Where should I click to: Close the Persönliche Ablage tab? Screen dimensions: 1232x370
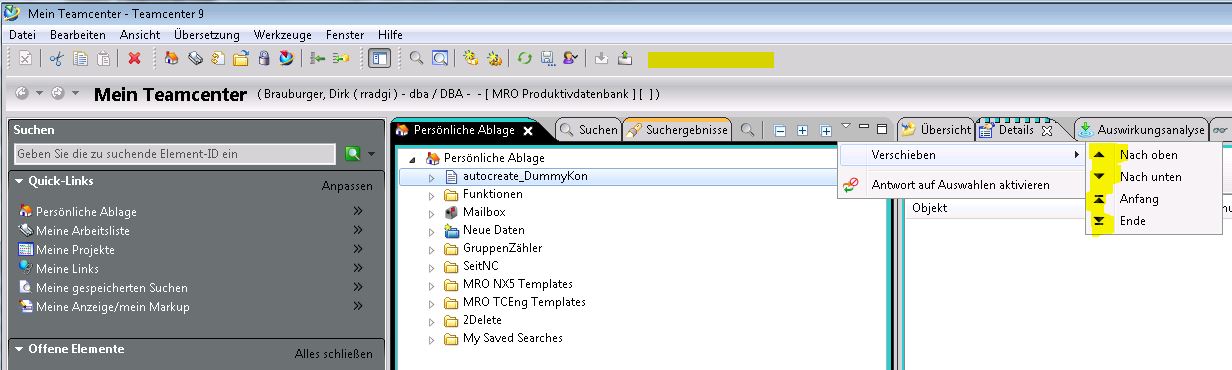click(x=528, y=131)
